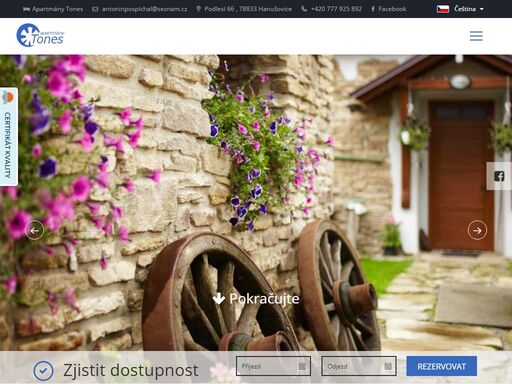Click the Příjezd arrival date field
The height and width of the screenshot is (384, 512).
273,366
